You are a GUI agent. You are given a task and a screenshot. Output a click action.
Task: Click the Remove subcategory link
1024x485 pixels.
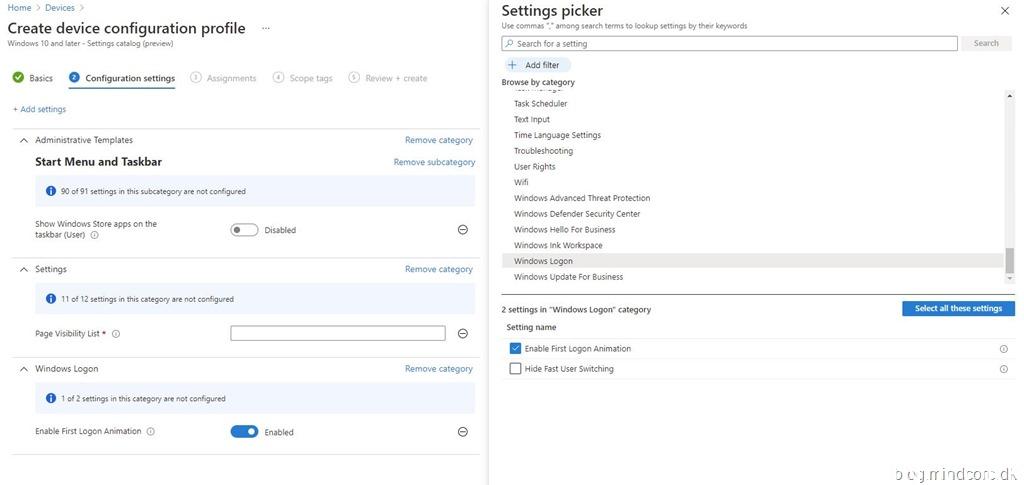point(434,162)
